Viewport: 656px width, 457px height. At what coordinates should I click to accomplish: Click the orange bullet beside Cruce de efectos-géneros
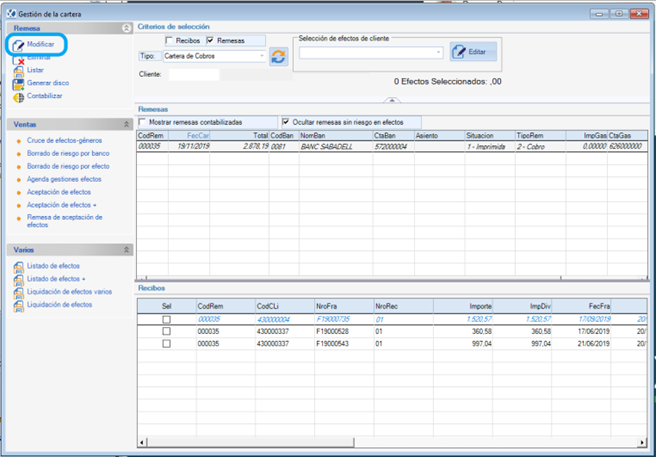tap(18, 141)
